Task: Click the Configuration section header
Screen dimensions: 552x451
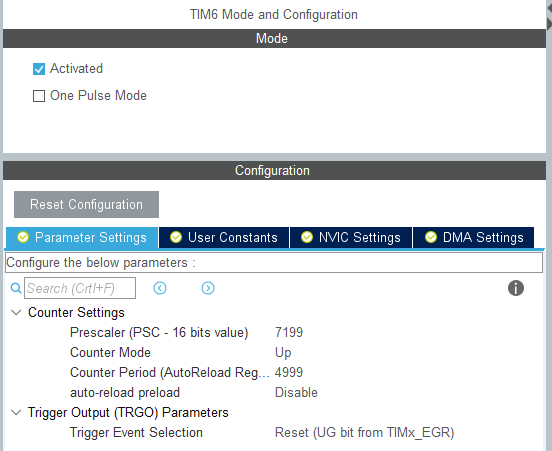Action: point(274,170)
